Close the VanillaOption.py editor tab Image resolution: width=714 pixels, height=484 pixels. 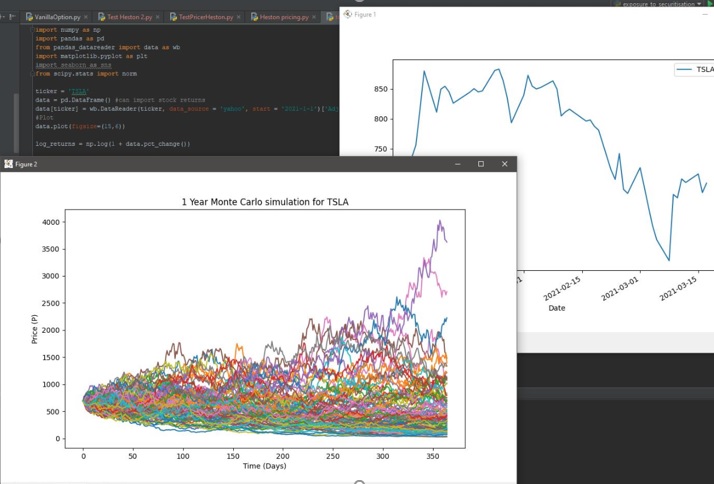click(x=87, y=18)
